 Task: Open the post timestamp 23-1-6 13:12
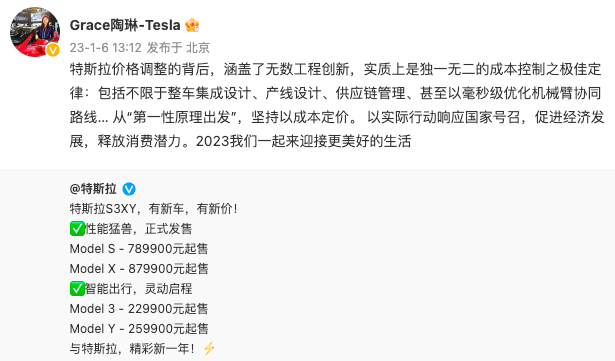[106, 48]
